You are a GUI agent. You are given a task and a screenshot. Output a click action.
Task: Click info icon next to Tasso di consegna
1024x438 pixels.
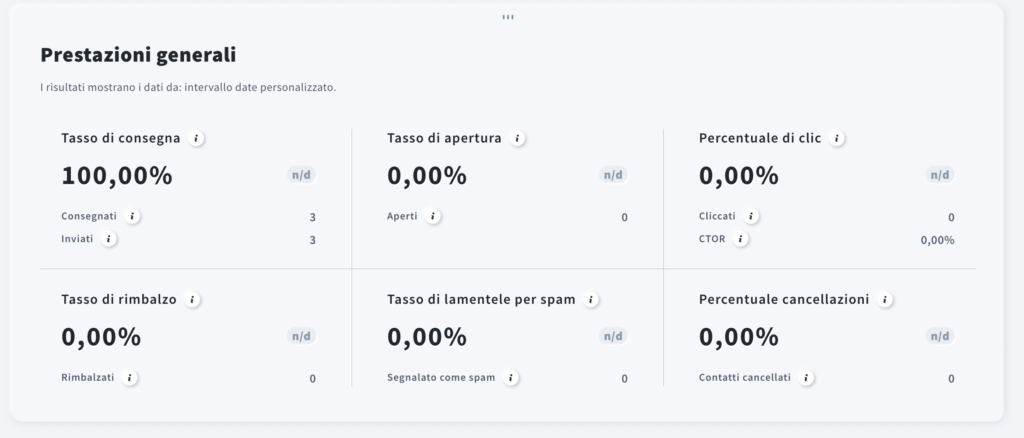click(x=196, y=138)
